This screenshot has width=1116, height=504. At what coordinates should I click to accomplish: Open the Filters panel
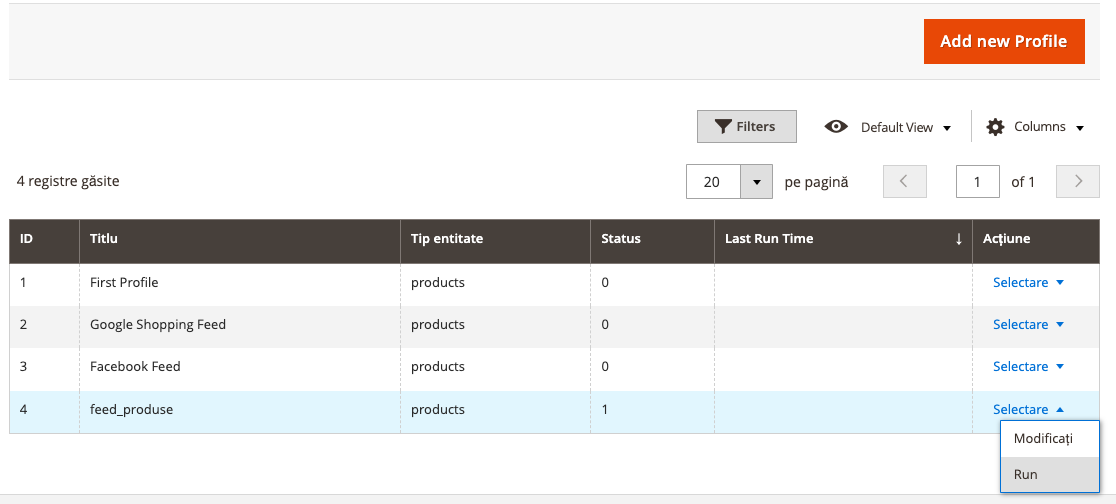[747, 127]
